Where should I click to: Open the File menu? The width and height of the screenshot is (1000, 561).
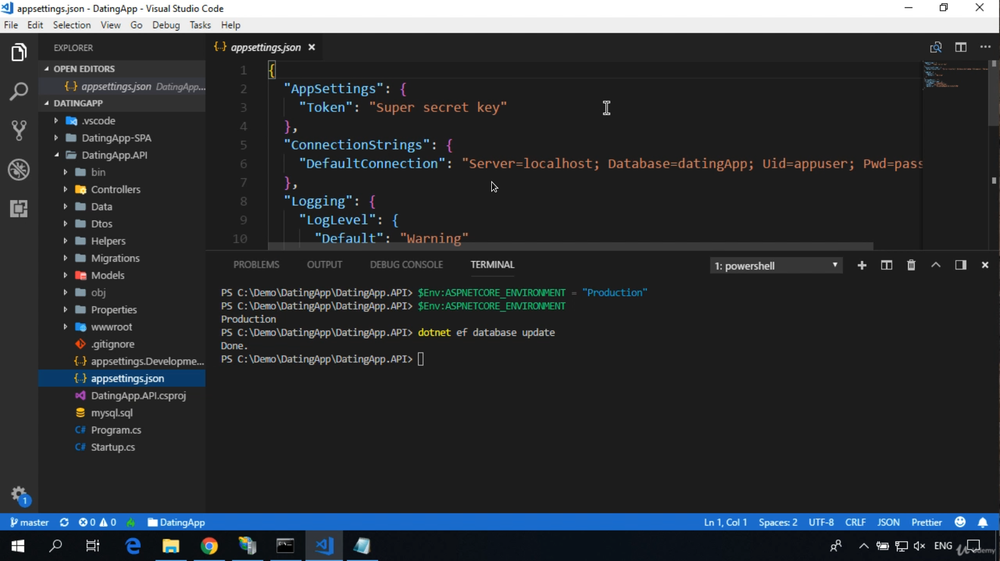click(x=11, y=25)
